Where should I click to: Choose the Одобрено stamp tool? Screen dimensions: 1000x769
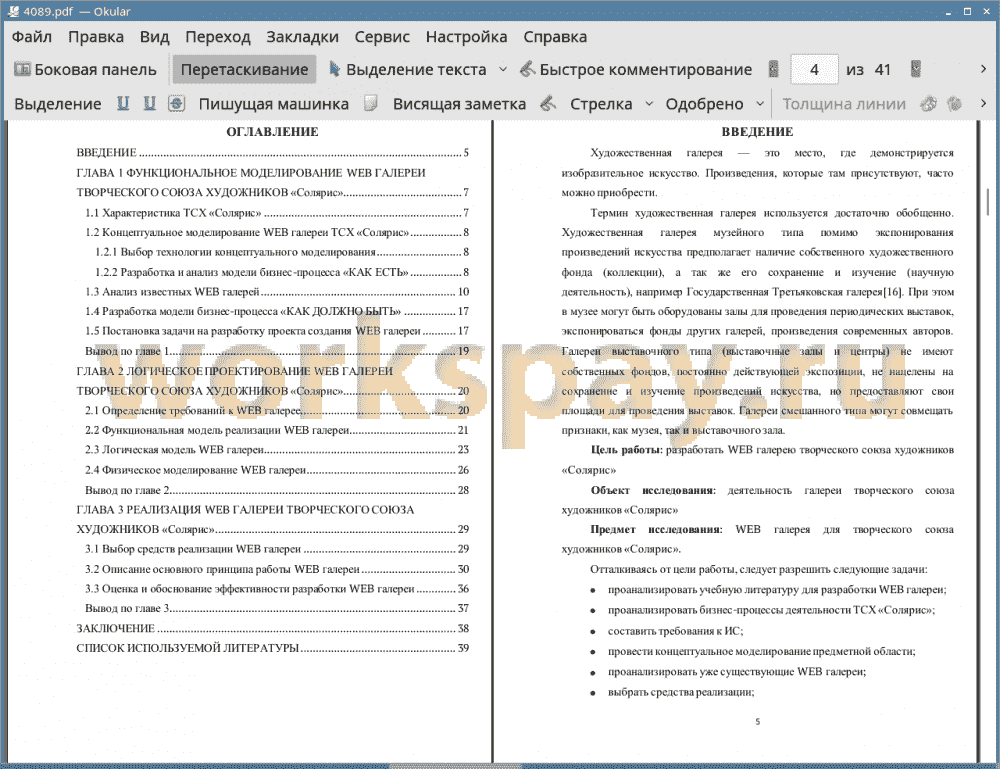(x=704, y=104)
